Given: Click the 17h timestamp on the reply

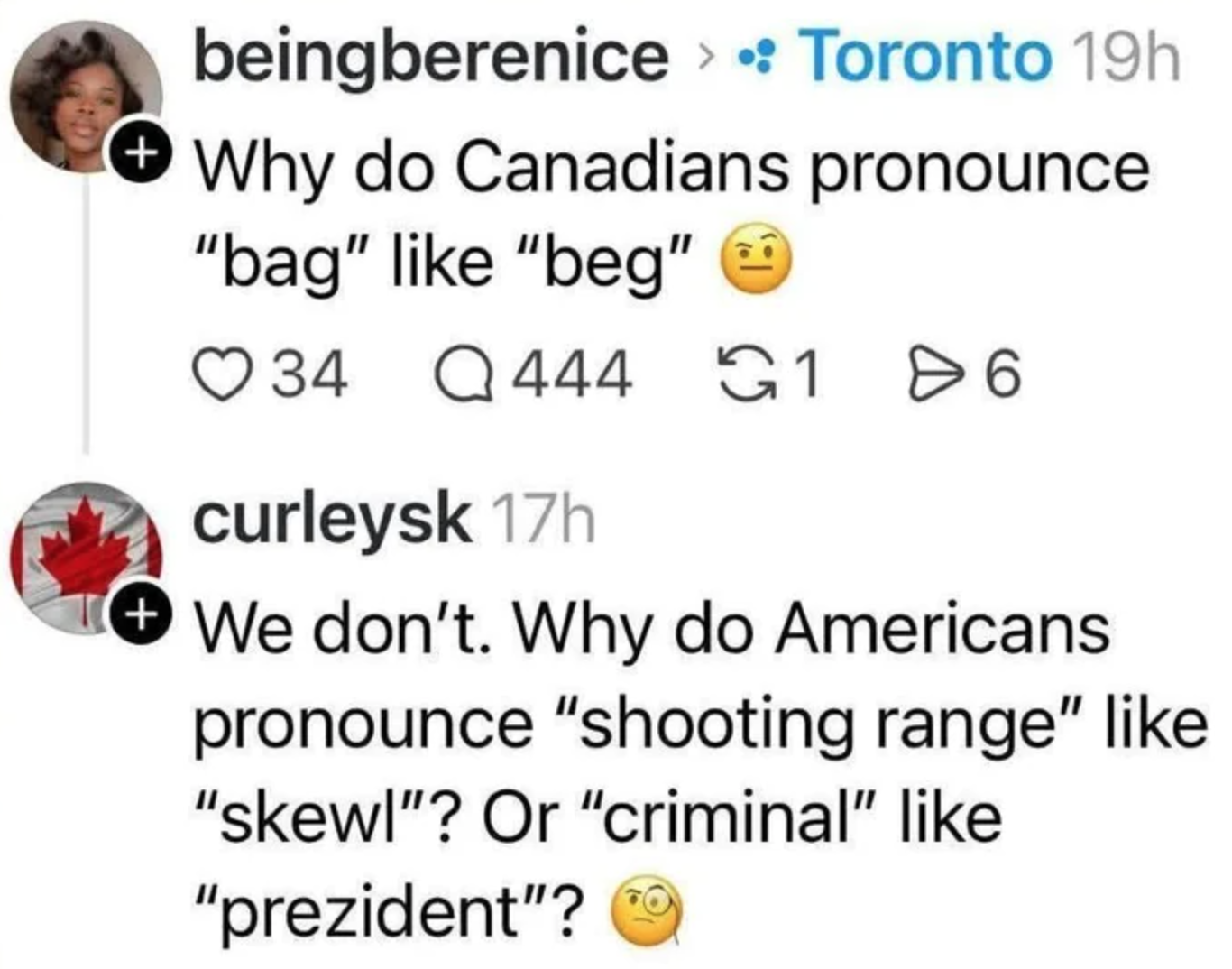Looking at the screenshot, I should (546, 520).
